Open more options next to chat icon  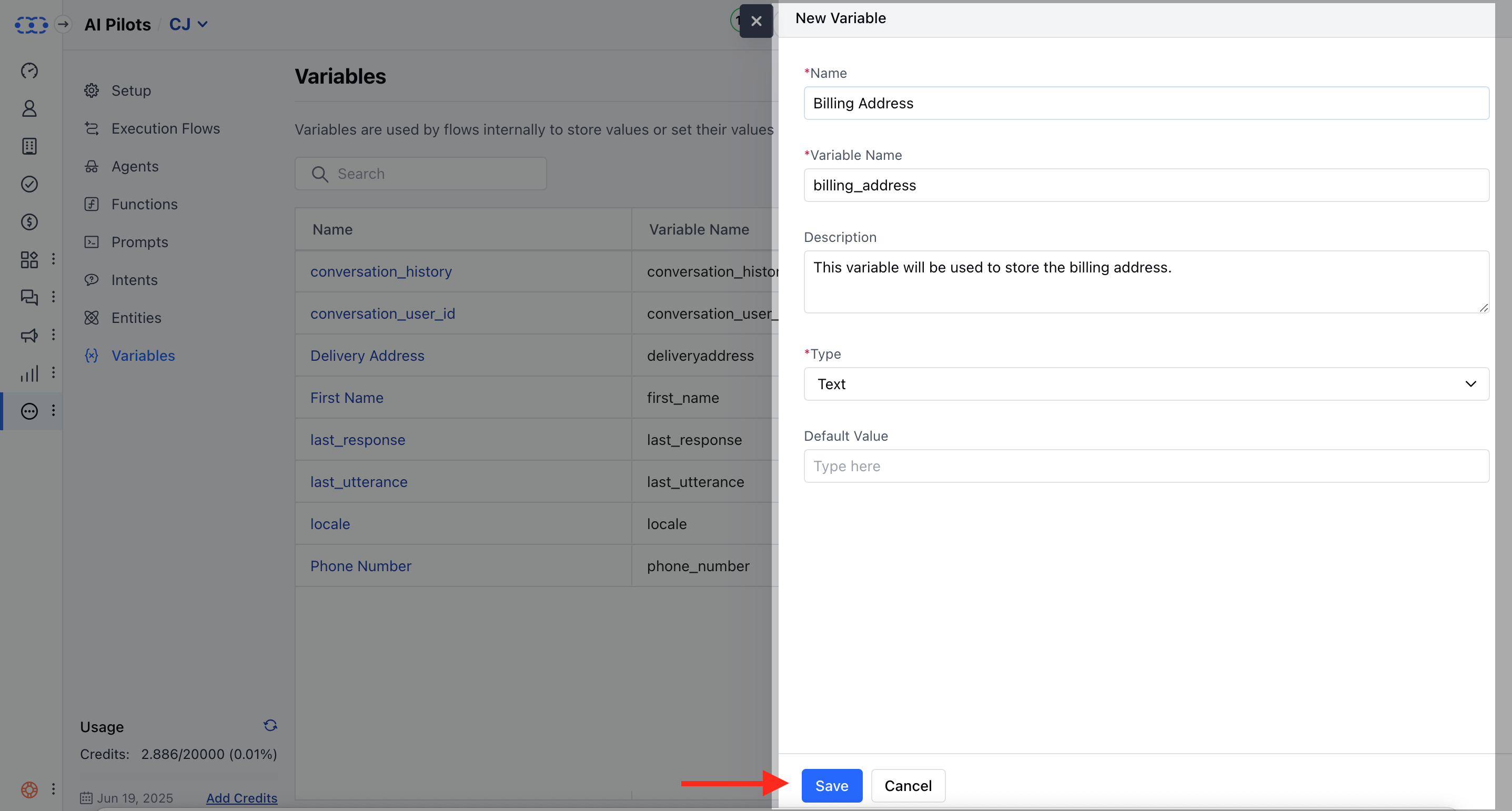click(54, 297)
